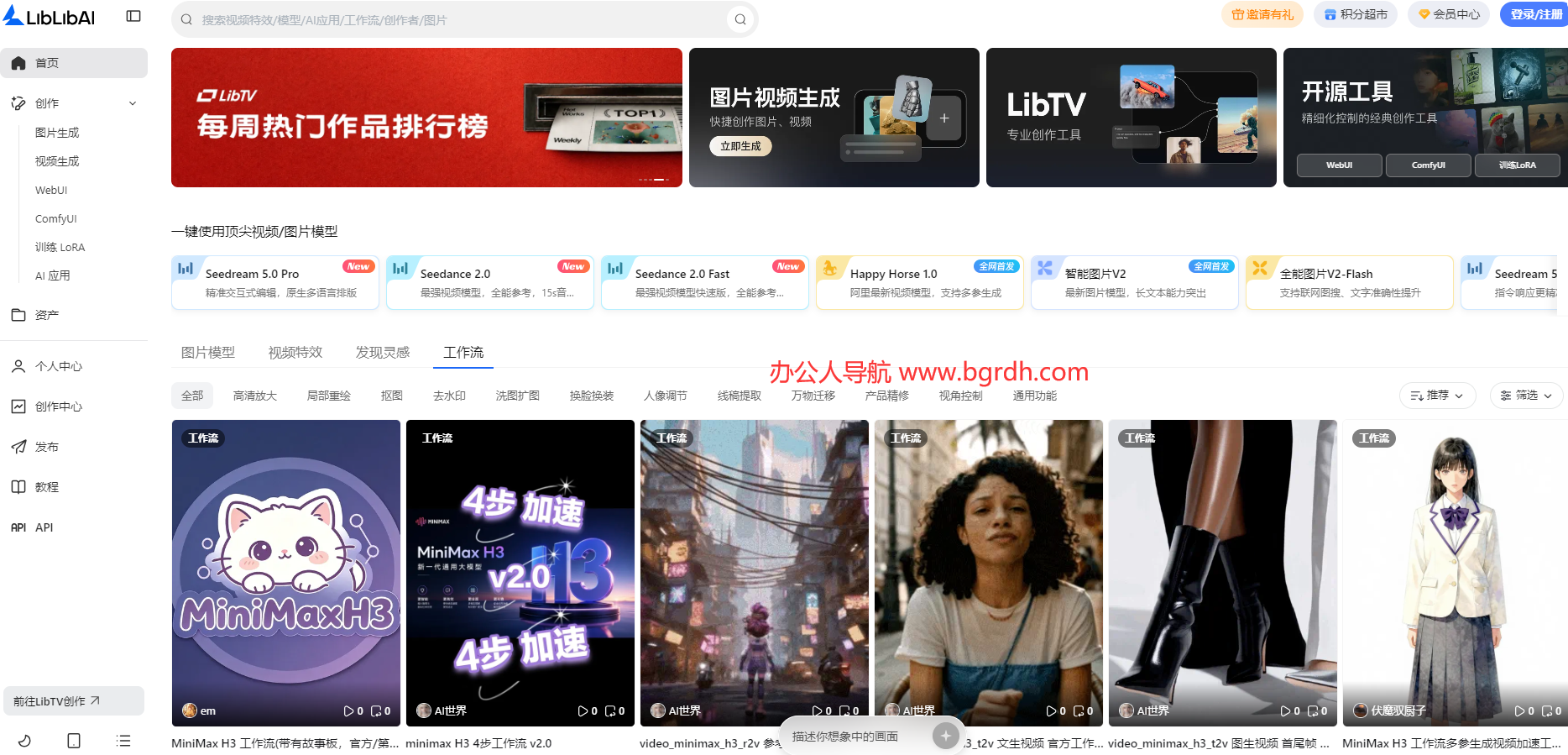Open black boots workflow thumbnail
1568x755 pixels.
pyautogui.click(x=1223, y=573)
